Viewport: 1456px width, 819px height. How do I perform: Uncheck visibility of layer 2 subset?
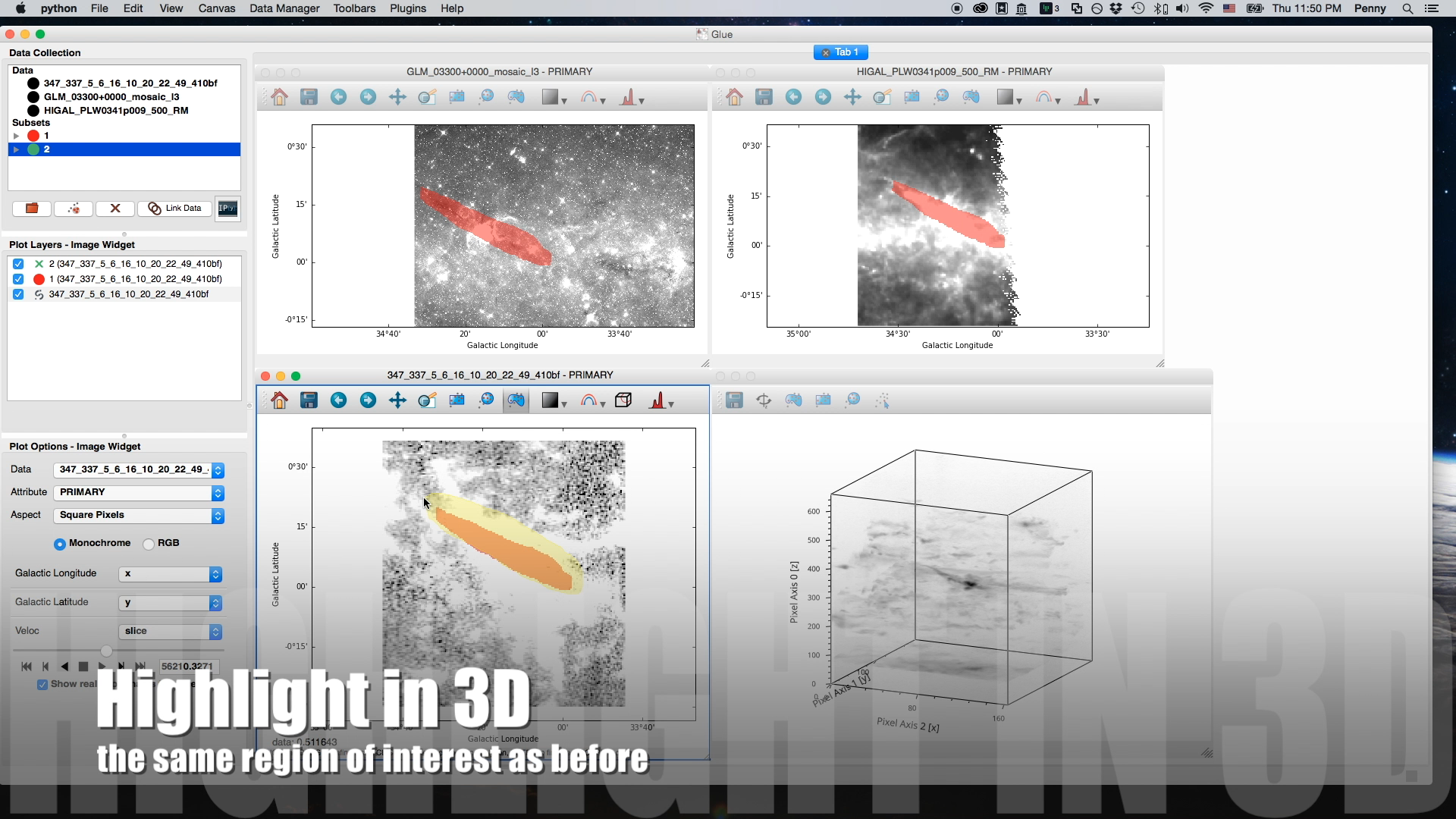(x=18, y=264)
